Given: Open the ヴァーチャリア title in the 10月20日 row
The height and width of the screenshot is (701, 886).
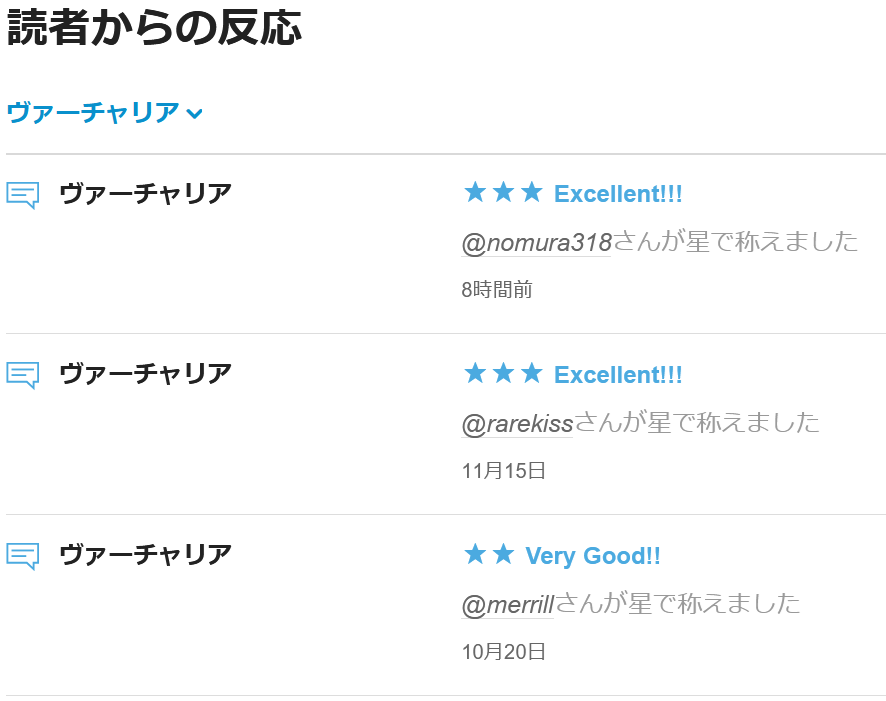Looking at the screenshot, I should [x=146, y=554].
